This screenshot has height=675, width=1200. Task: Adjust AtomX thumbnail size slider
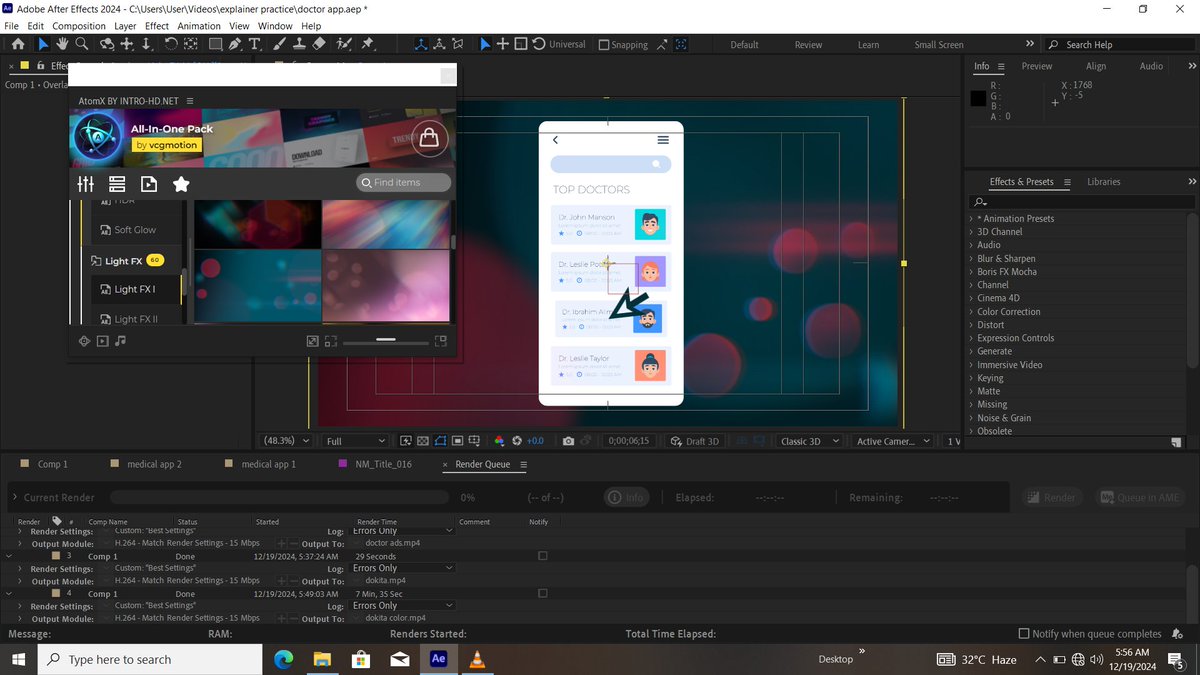point(386,341)
